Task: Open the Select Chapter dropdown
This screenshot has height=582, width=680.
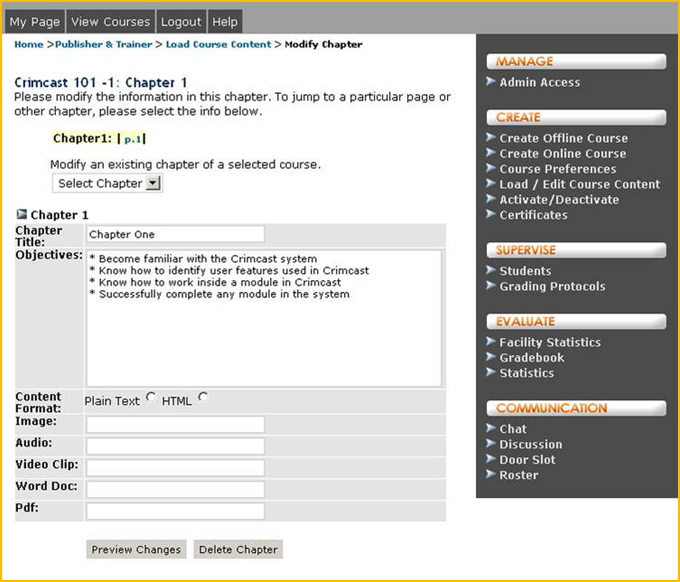Action: (x=107, y=183)
